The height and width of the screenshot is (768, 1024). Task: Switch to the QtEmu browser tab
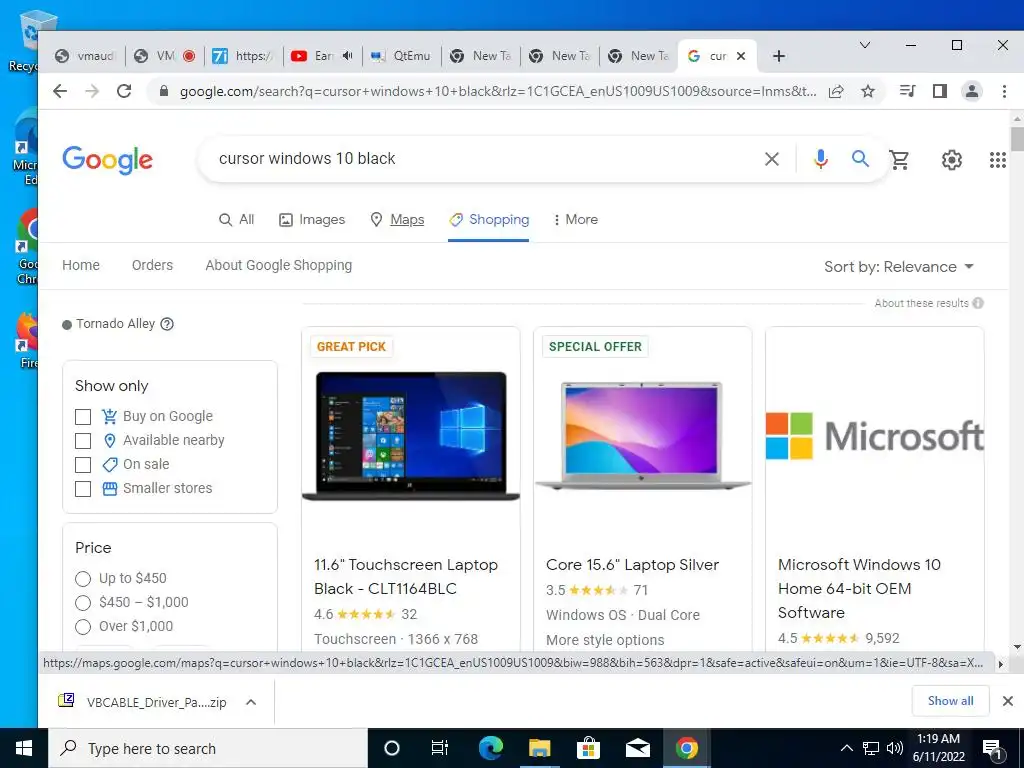click(x=401, y=56)
